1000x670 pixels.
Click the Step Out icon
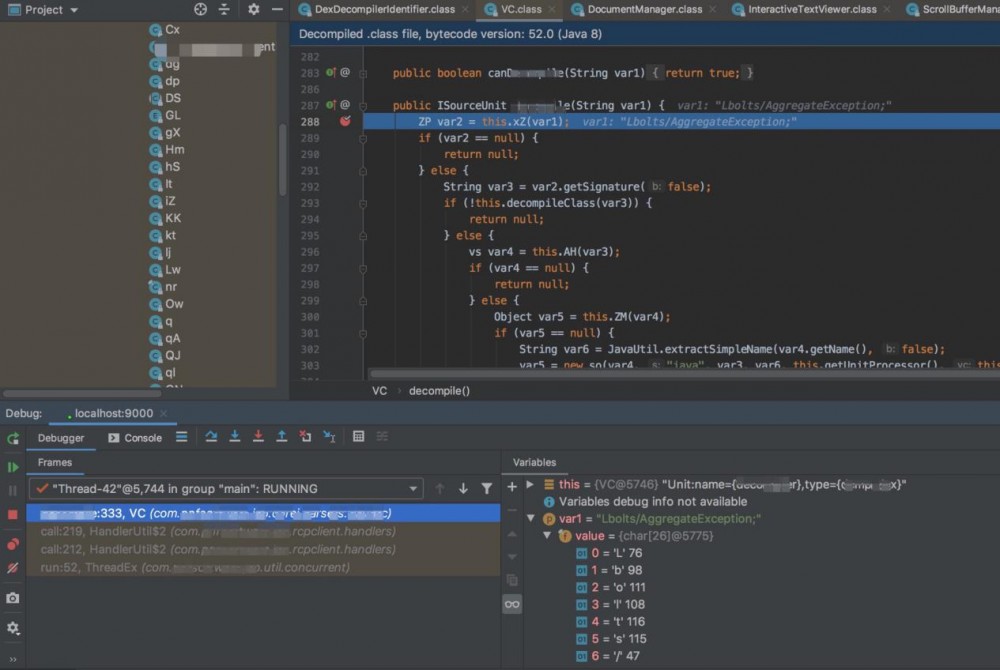pos(282,437)
